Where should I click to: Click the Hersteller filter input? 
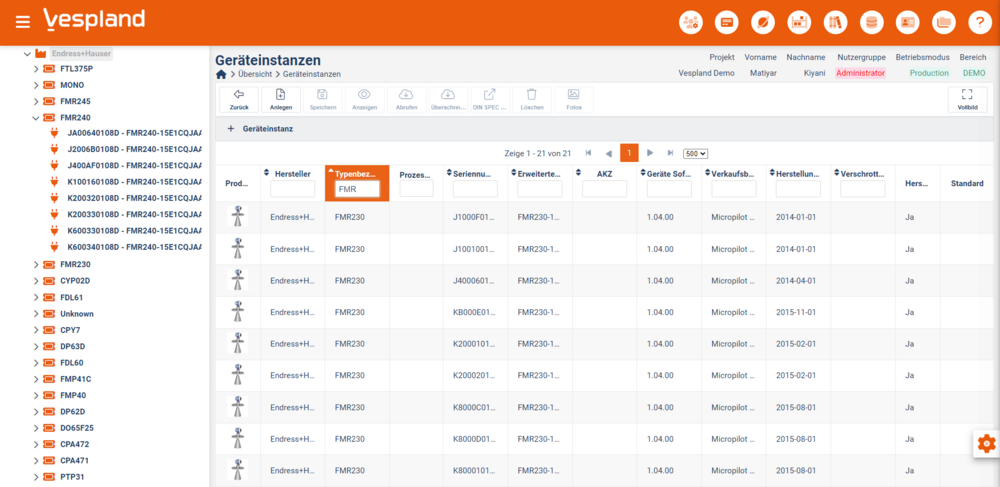point(293,189)
